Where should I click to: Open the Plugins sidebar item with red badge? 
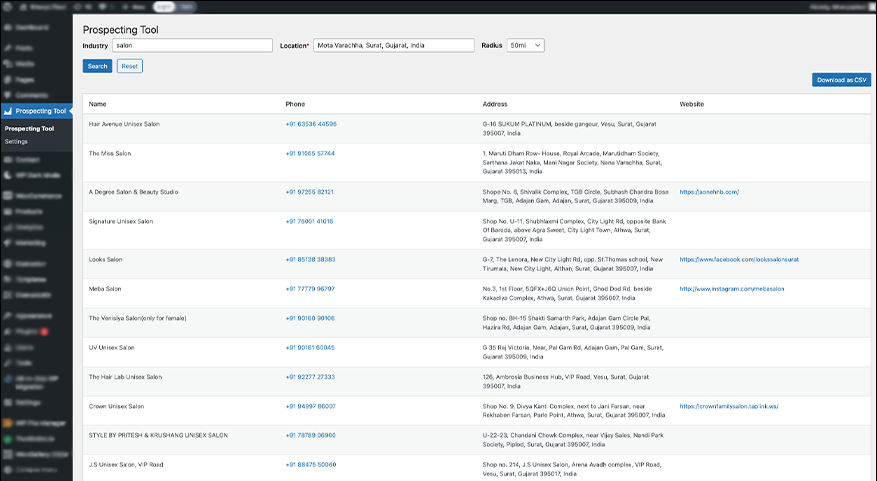[x=28, y=331]
